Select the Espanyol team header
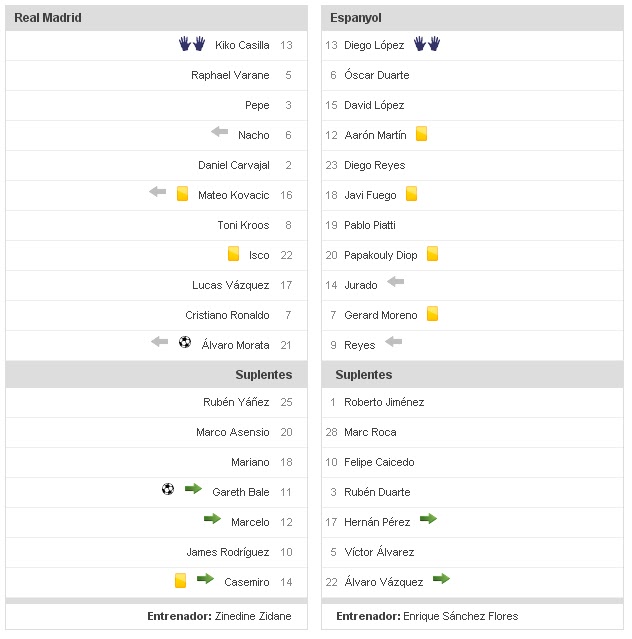 tap(356, 18)
